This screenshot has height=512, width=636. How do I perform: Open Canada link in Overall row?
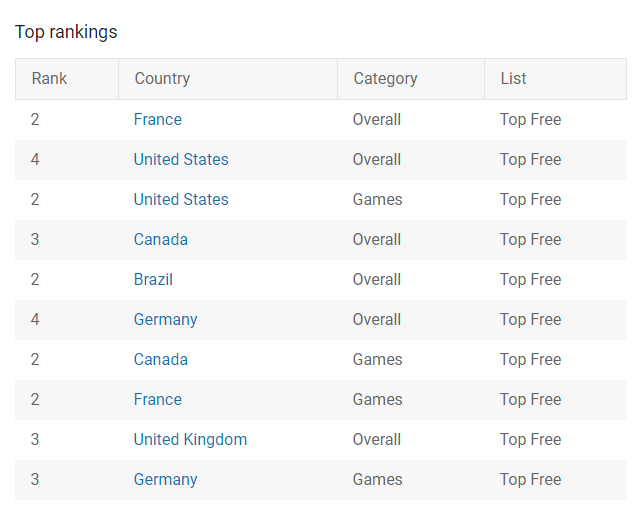click(x=161, y=239)
